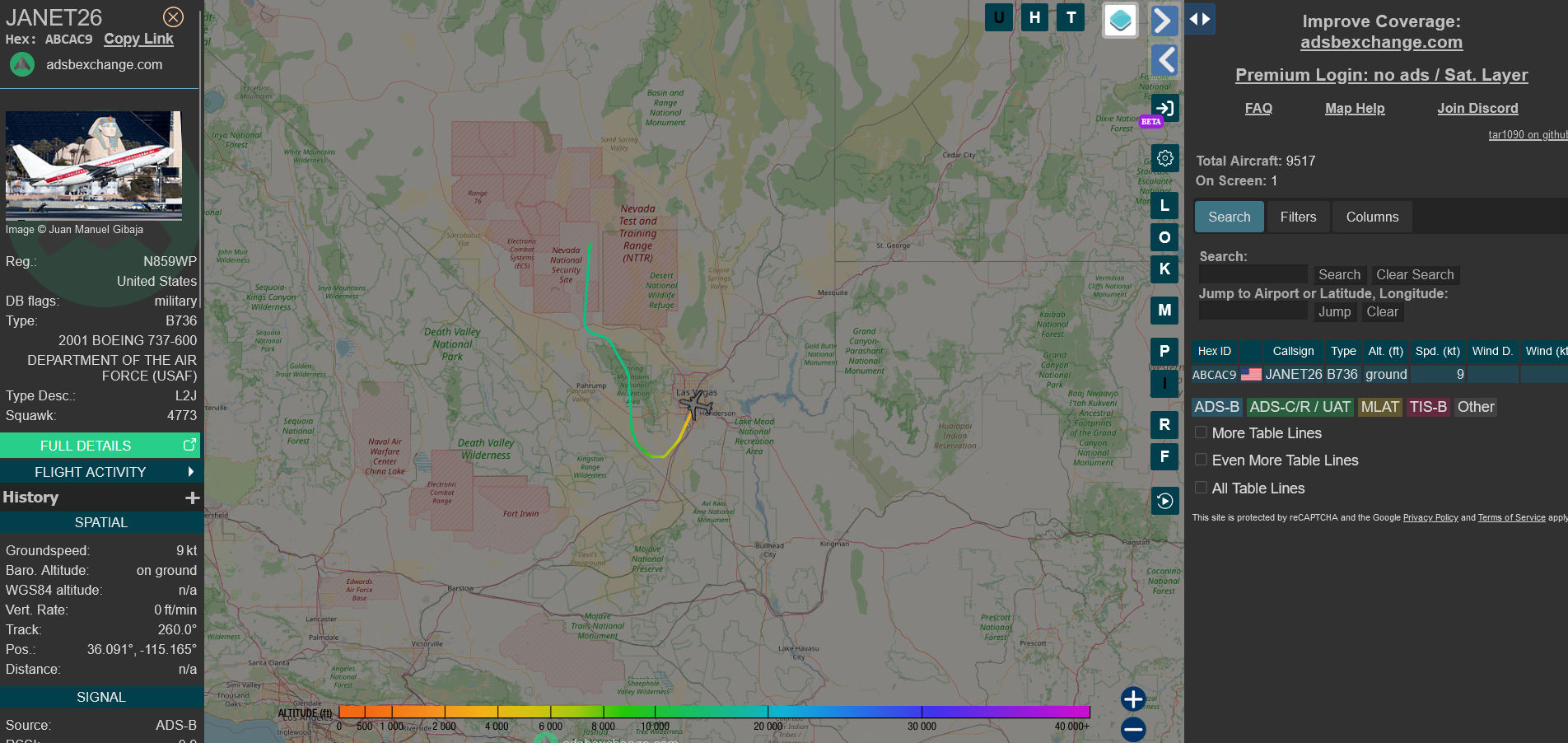The image size is (1568, 743).
Task: Focus the Search text field
Action: (x=1253, y=274)
